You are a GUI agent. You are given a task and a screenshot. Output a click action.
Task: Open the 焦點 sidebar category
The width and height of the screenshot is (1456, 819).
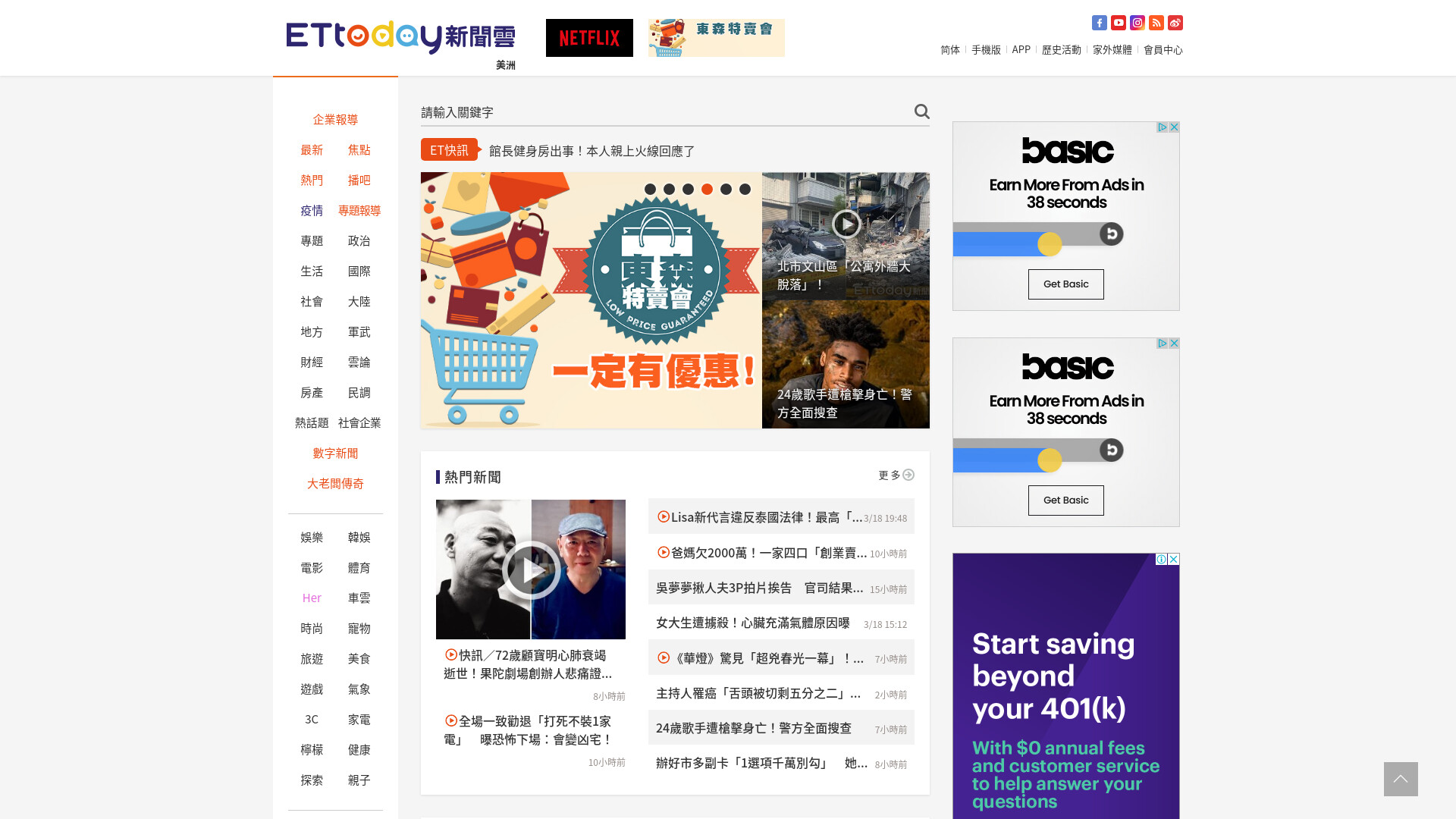pyautogui.click(x=359, y=149)
